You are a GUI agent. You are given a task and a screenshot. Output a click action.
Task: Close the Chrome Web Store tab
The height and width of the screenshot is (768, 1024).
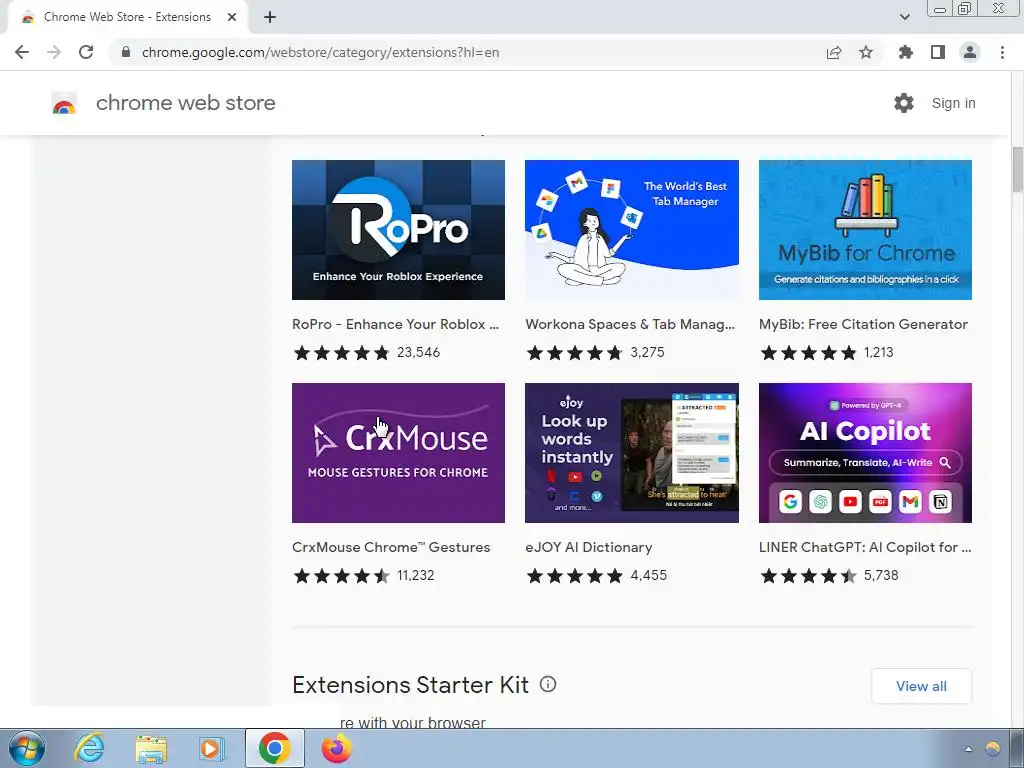click(x=232, y=17)
